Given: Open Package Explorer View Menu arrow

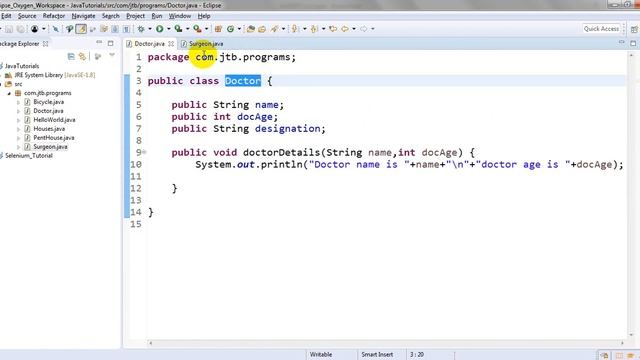Looking at the screenshot, I should pyautogui.click(x=112, y=56).
